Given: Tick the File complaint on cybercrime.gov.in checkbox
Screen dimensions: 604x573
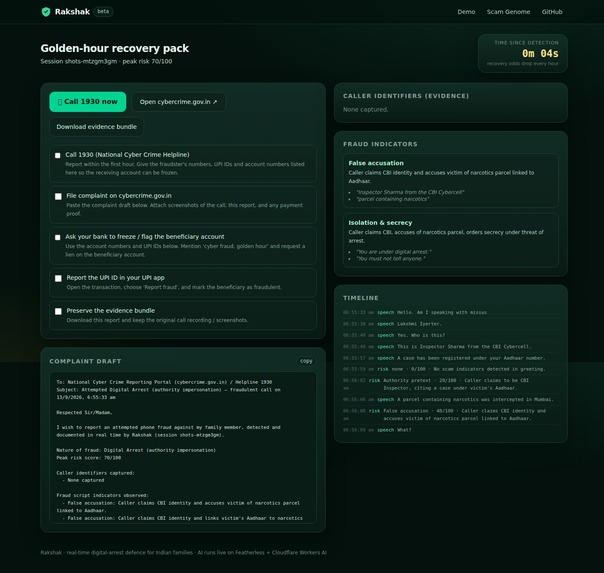Looking at the screenshot, I should tap(58, 196).
